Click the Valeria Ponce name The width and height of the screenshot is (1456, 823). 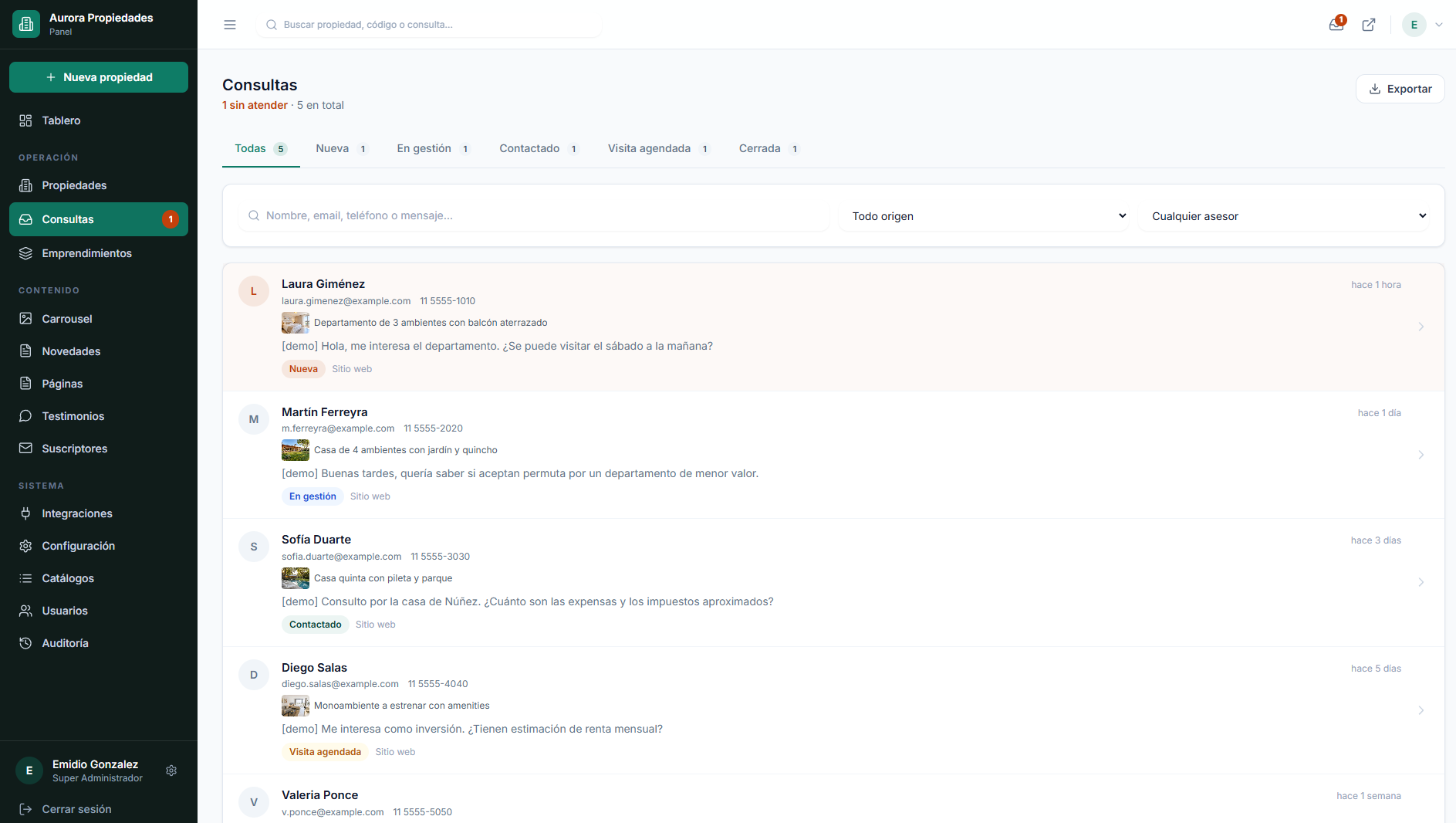[319, 795]
